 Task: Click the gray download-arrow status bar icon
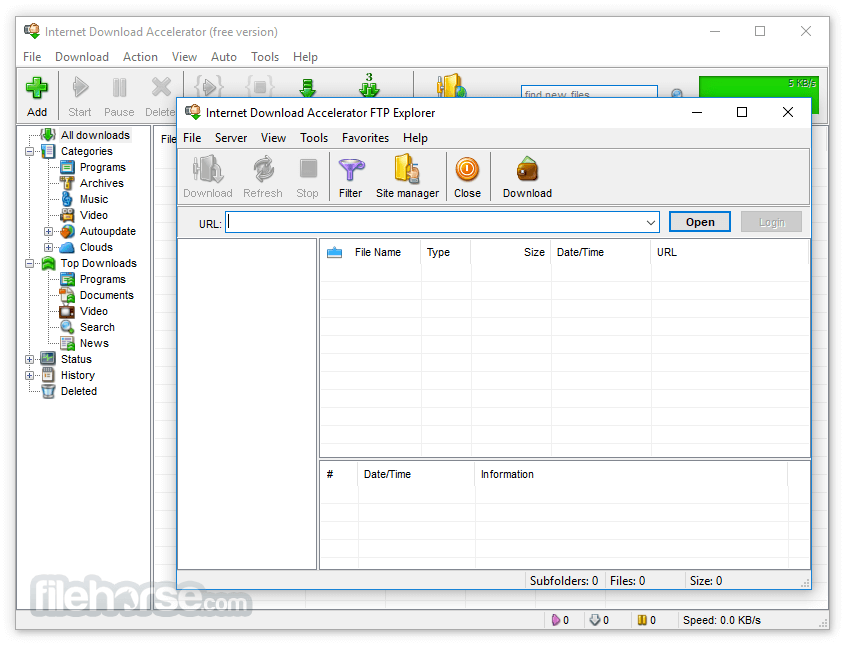[595, 621]
